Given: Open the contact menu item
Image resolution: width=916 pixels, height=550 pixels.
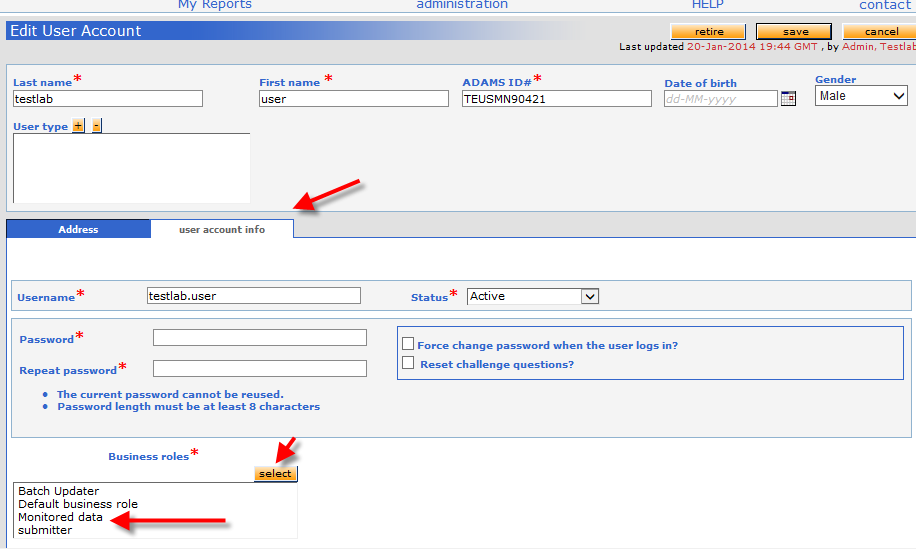Looking at the screenshot, I should pyautogui.click(x=884, y=5).
